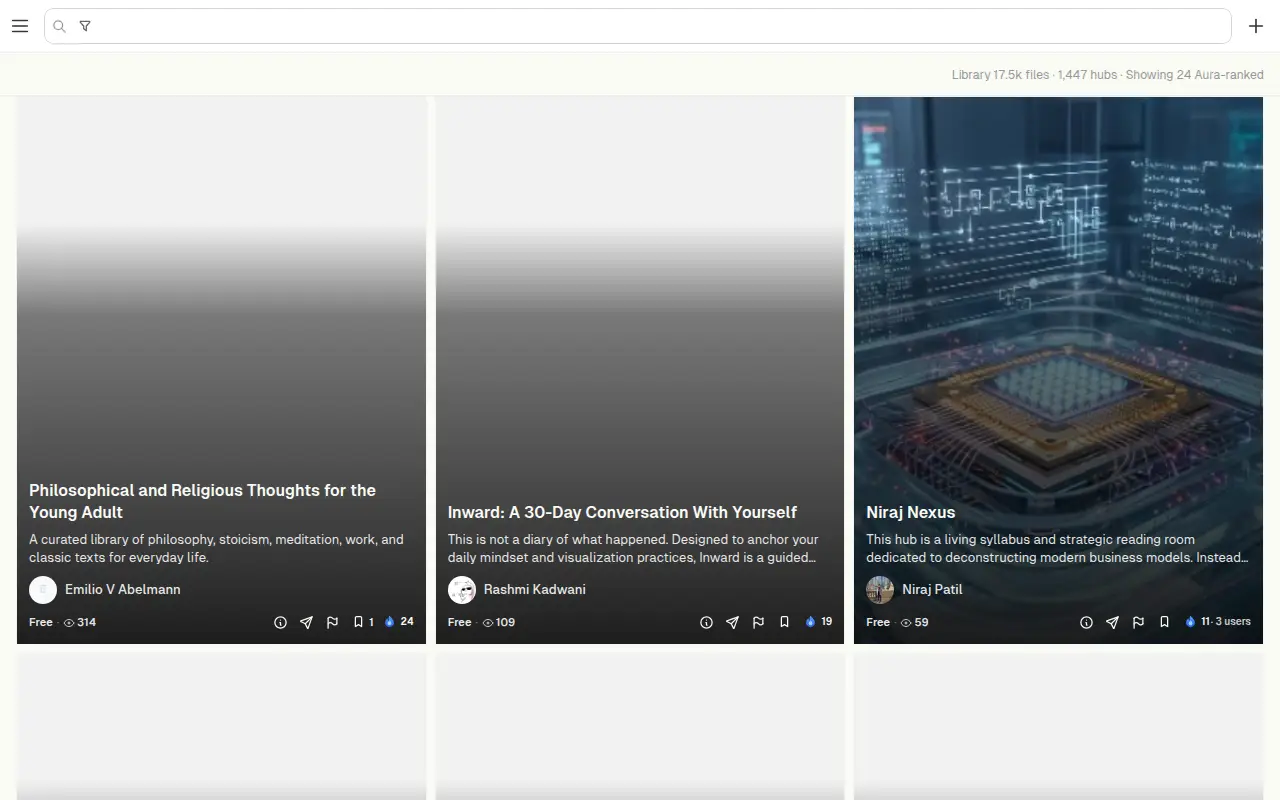Open Emilio V Abelmann's avatar
Image resolution: width=1280 pixels, height=800 pixels.
(43, 590)
